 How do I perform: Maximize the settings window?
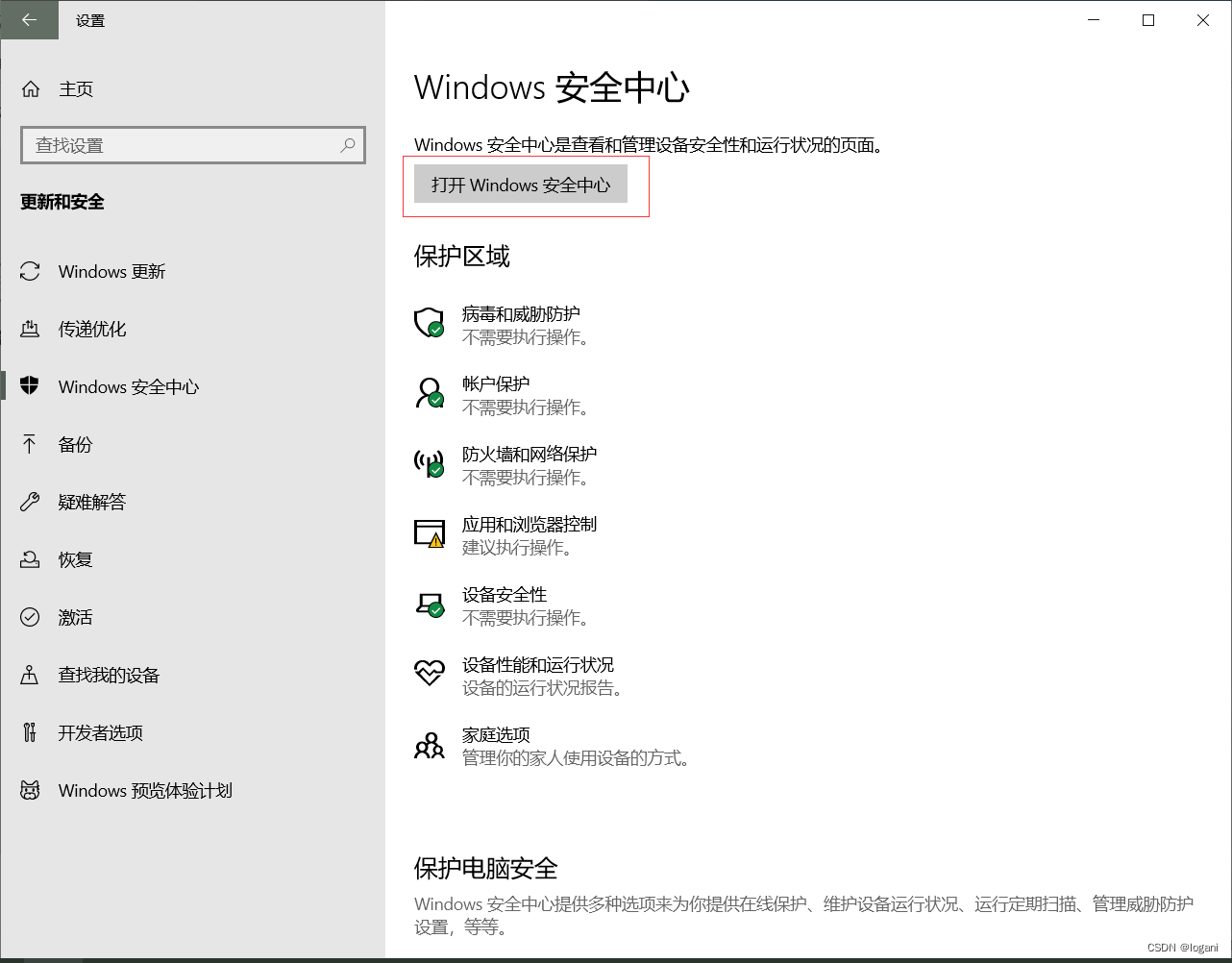point(1148,20)
